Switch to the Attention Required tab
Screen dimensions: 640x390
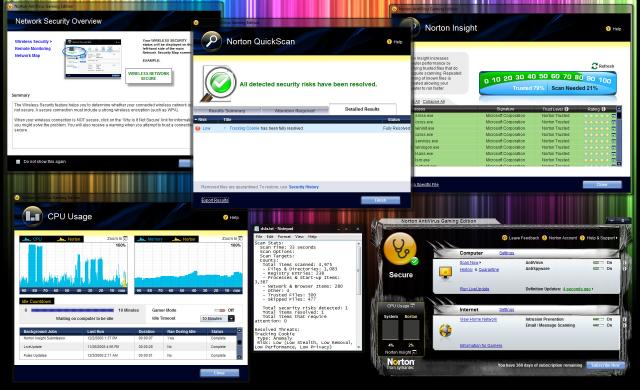coord(295,111)
